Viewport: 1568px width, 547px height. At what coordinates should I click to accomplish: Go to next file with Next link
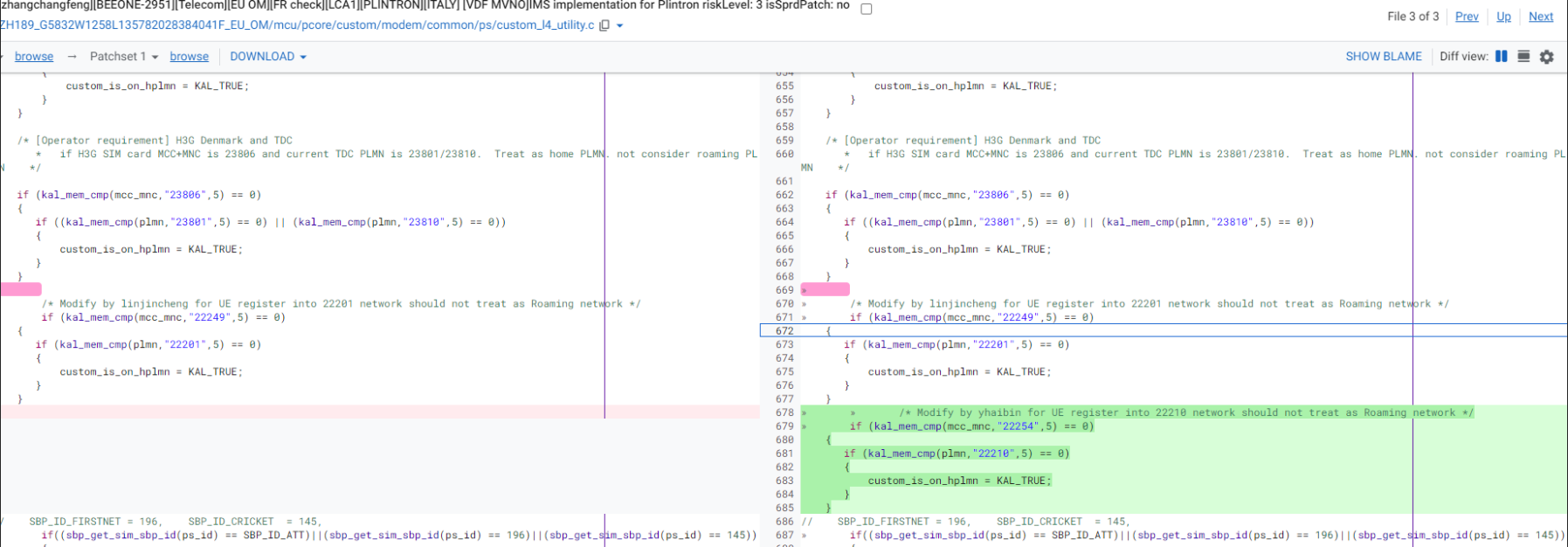coord(1541,16)
